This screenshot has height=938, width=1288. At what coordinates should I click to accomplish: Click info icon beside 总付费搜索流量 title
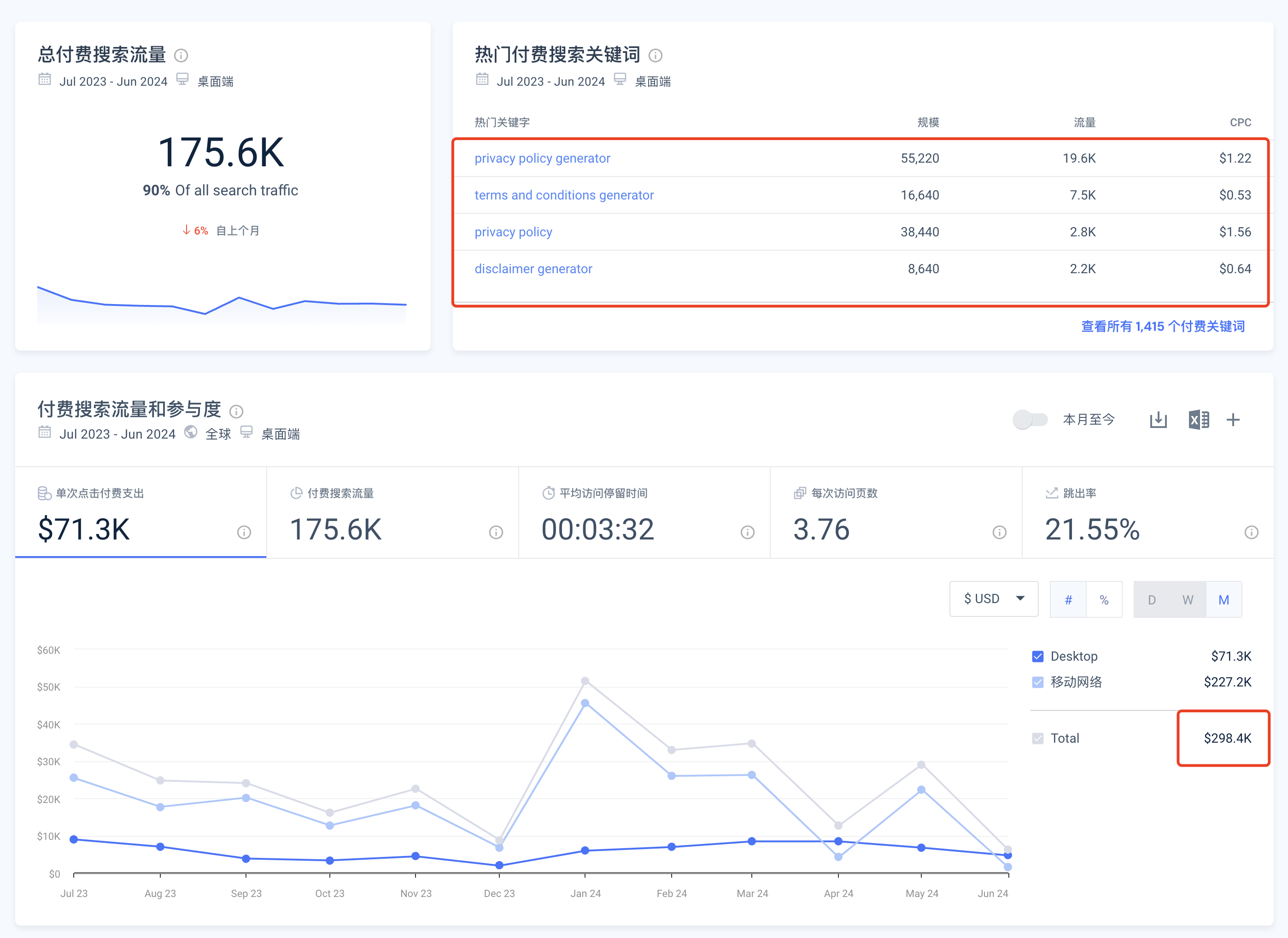click(181, 55)
